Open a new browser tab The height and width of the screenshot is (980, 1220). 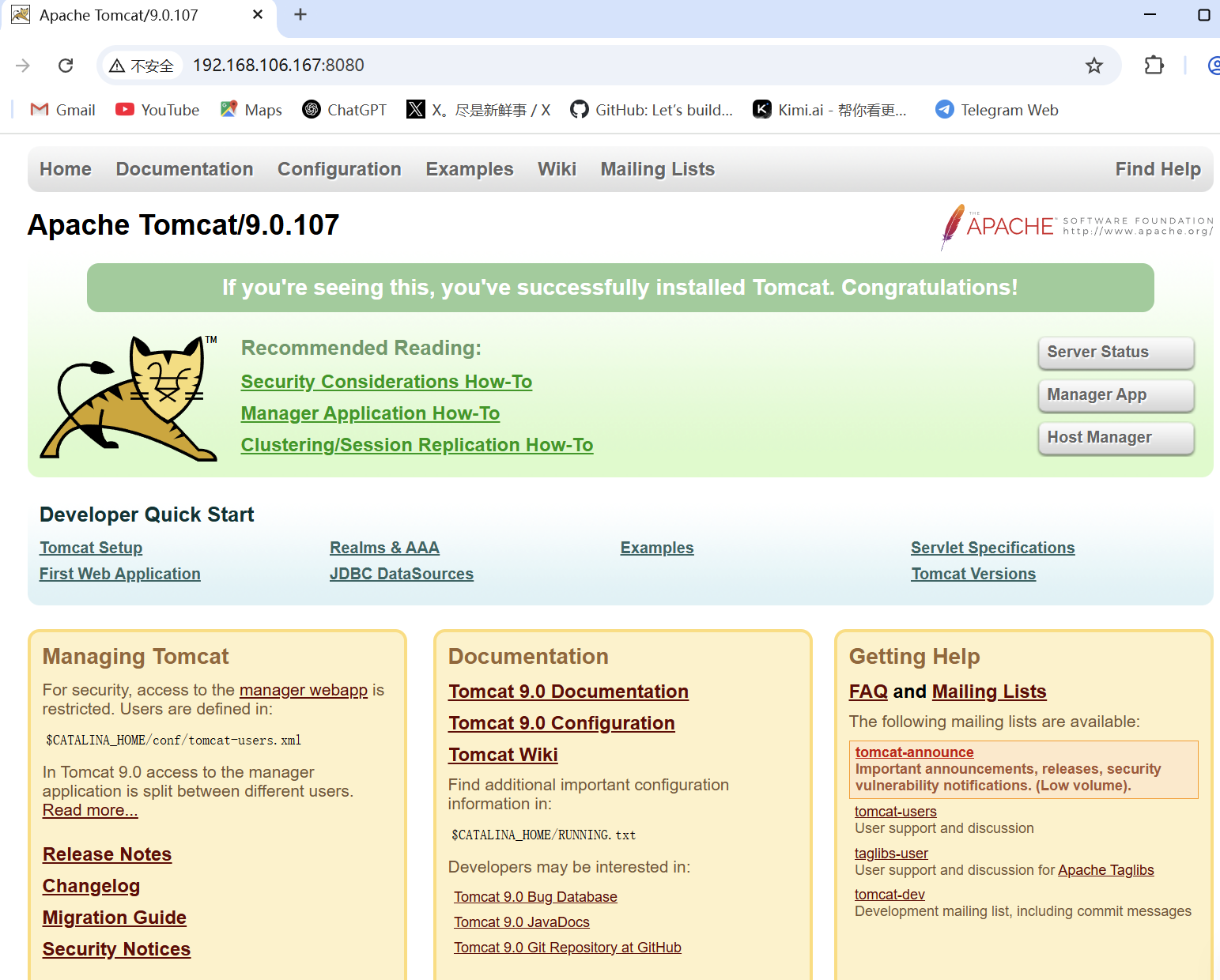(x=300, y=14)
